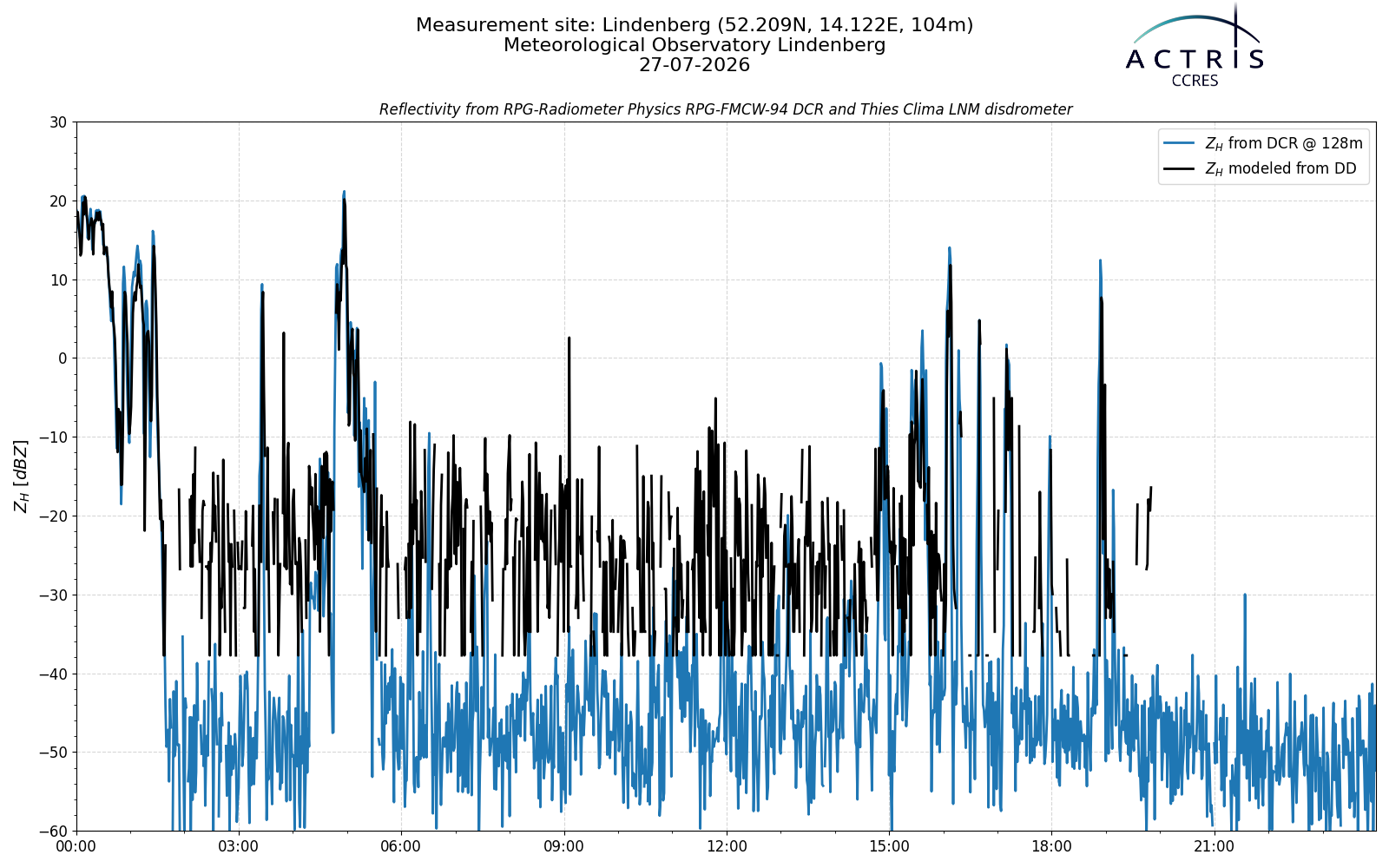Screen dimensions: 1389x868
Task: Select the legend label "ZH from DCR @ 128m"
Action: (x=1284, y=143)
